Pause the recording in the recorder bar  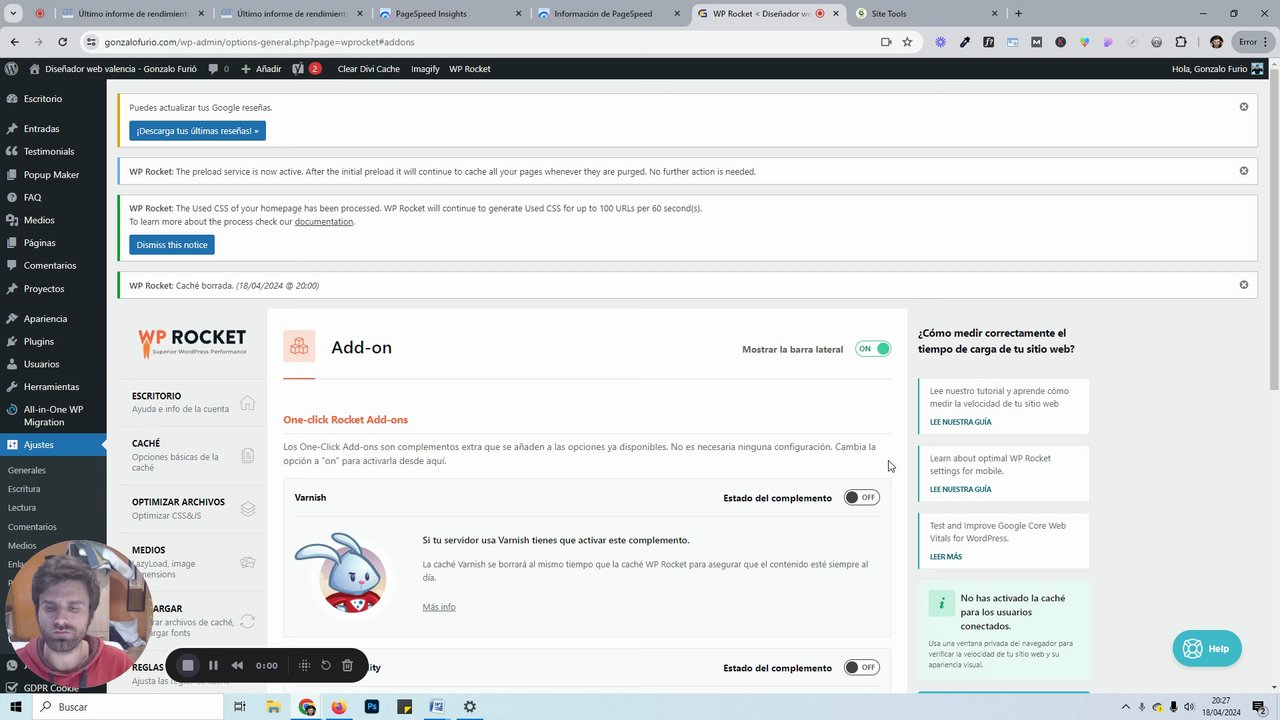(213, 665)
